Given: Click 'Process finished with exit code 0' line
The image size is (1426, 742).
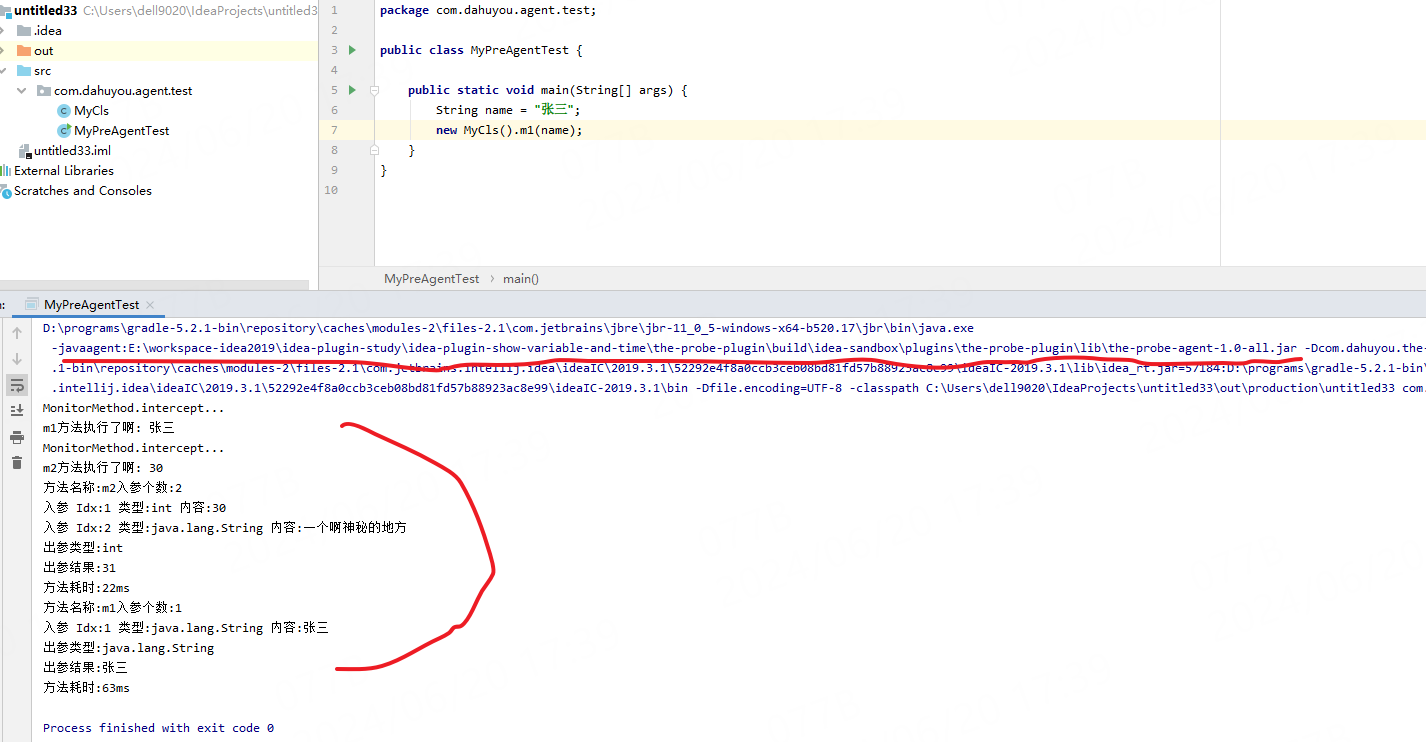Looking at the screenshot, I should pos(158,728).
